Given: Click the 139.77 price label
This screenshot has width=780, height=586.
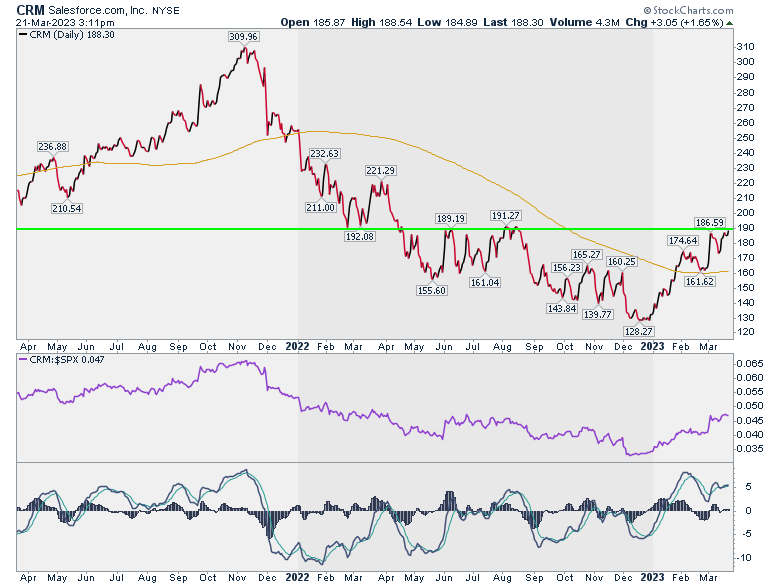Looking at the screenshot, I should tap(597, 314).
